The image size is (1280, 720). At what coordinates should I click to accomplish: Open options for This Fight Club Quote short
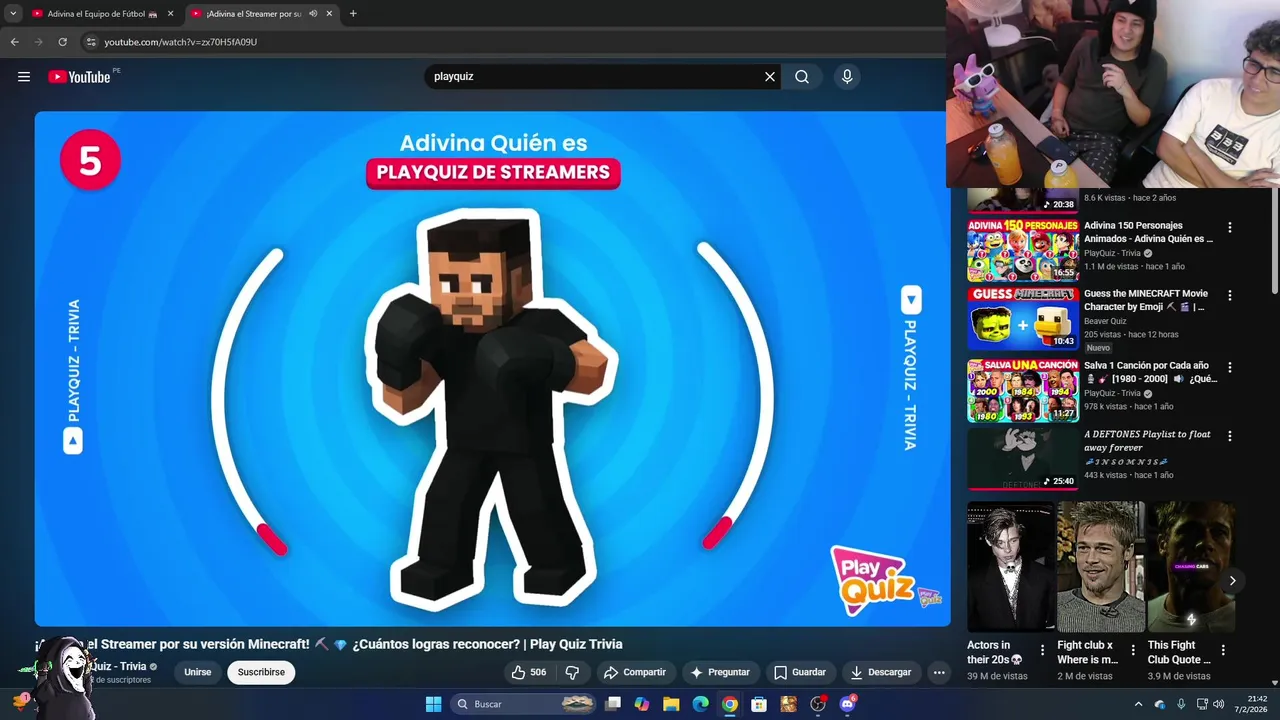1223,650
